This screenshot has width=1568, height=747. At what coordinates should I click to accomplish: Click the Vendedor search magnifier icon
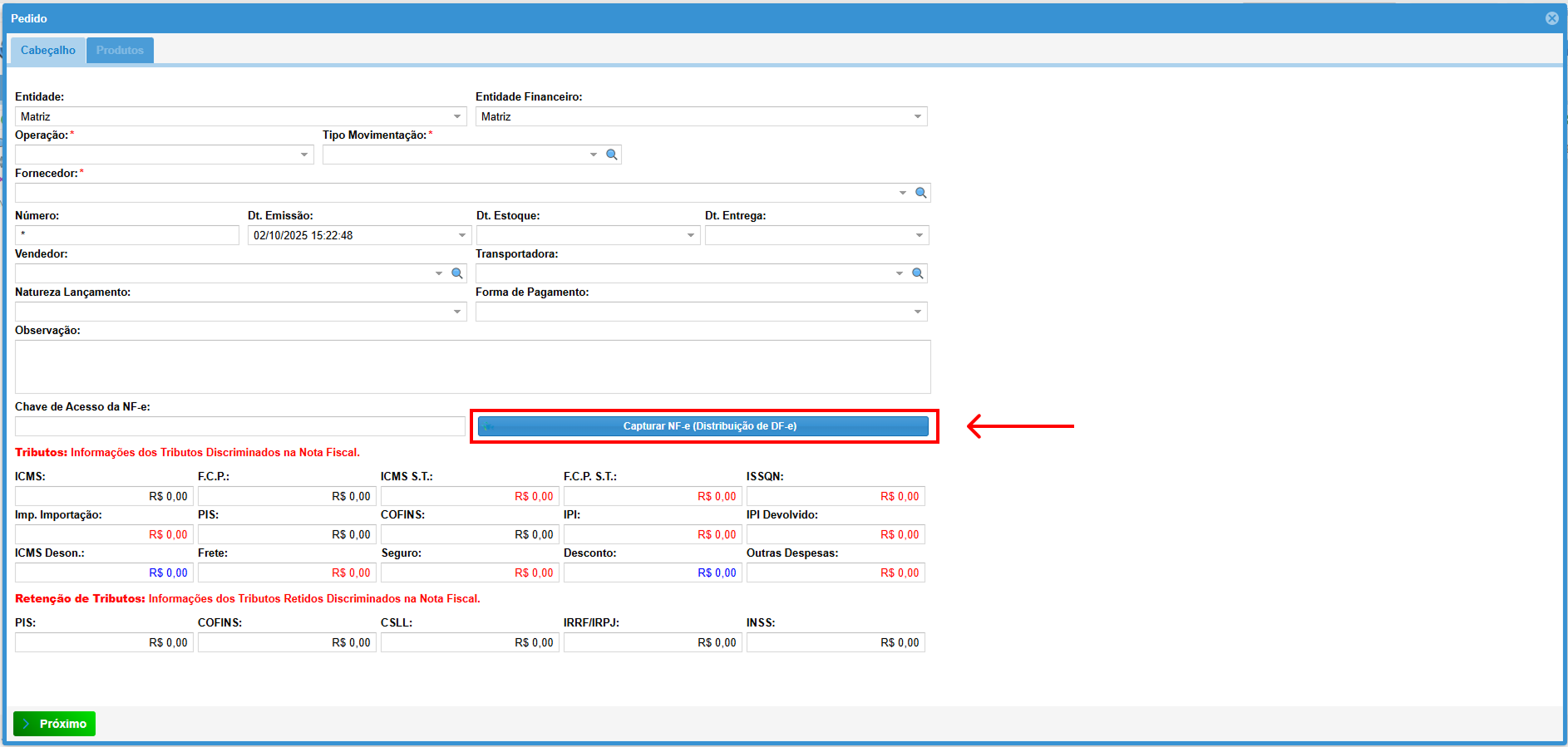pyautogui.click(x=456, y=273)
